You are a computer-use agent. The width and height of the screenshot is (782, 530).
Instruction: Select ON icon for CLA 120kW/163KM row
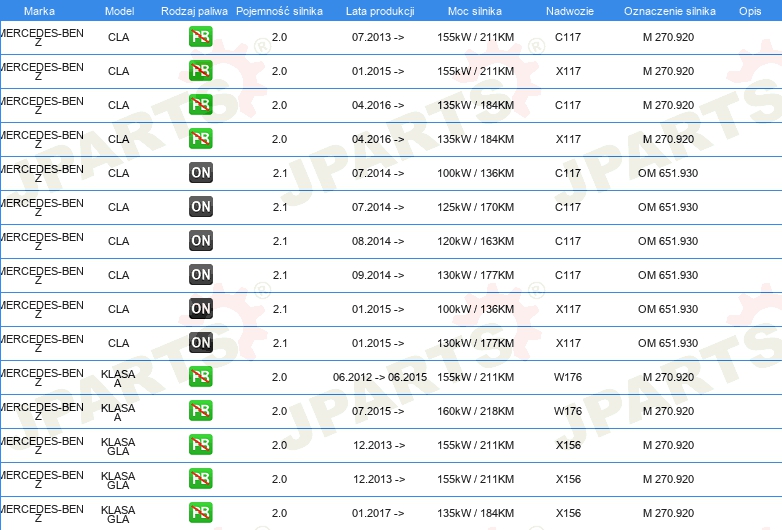click(x=200, y=241)
